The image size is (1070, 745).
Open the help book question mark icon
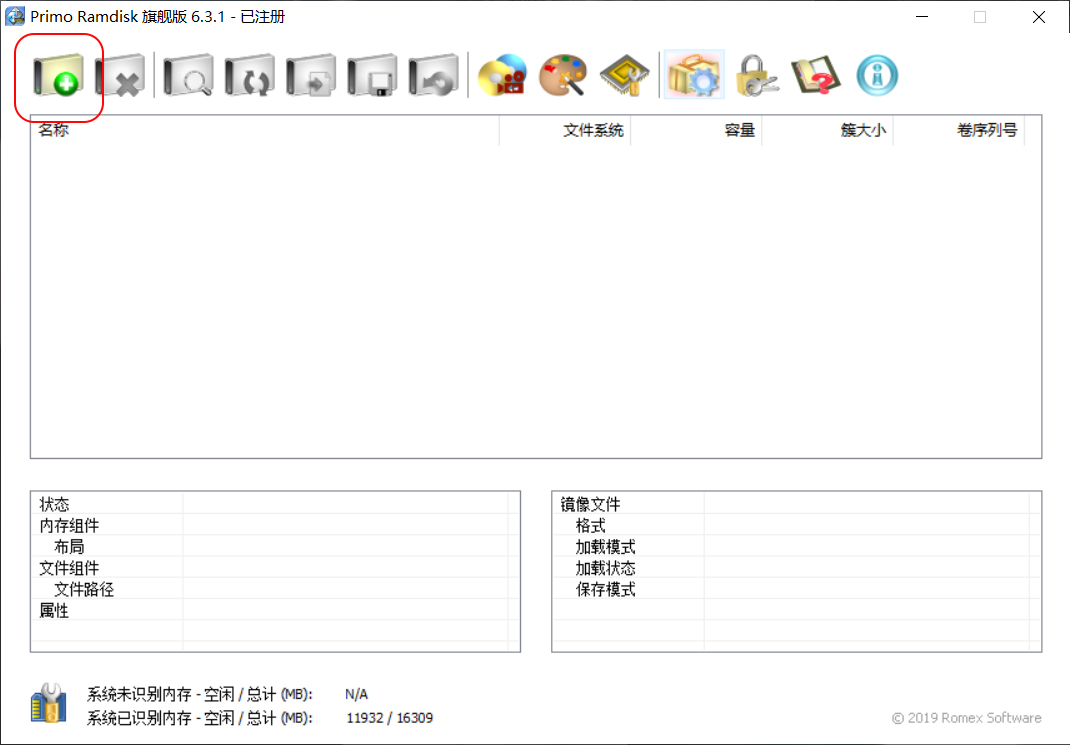(x=816, y=74)
